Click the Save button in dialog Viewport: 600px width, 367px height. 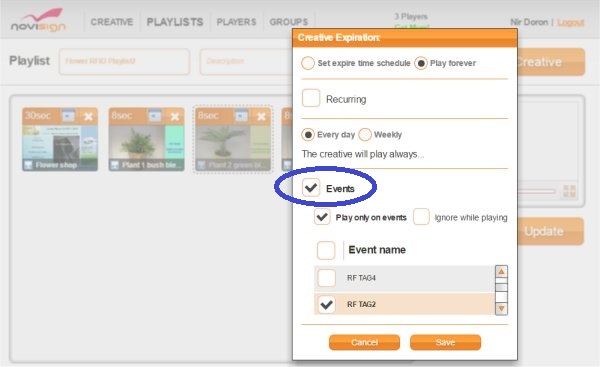445,342
